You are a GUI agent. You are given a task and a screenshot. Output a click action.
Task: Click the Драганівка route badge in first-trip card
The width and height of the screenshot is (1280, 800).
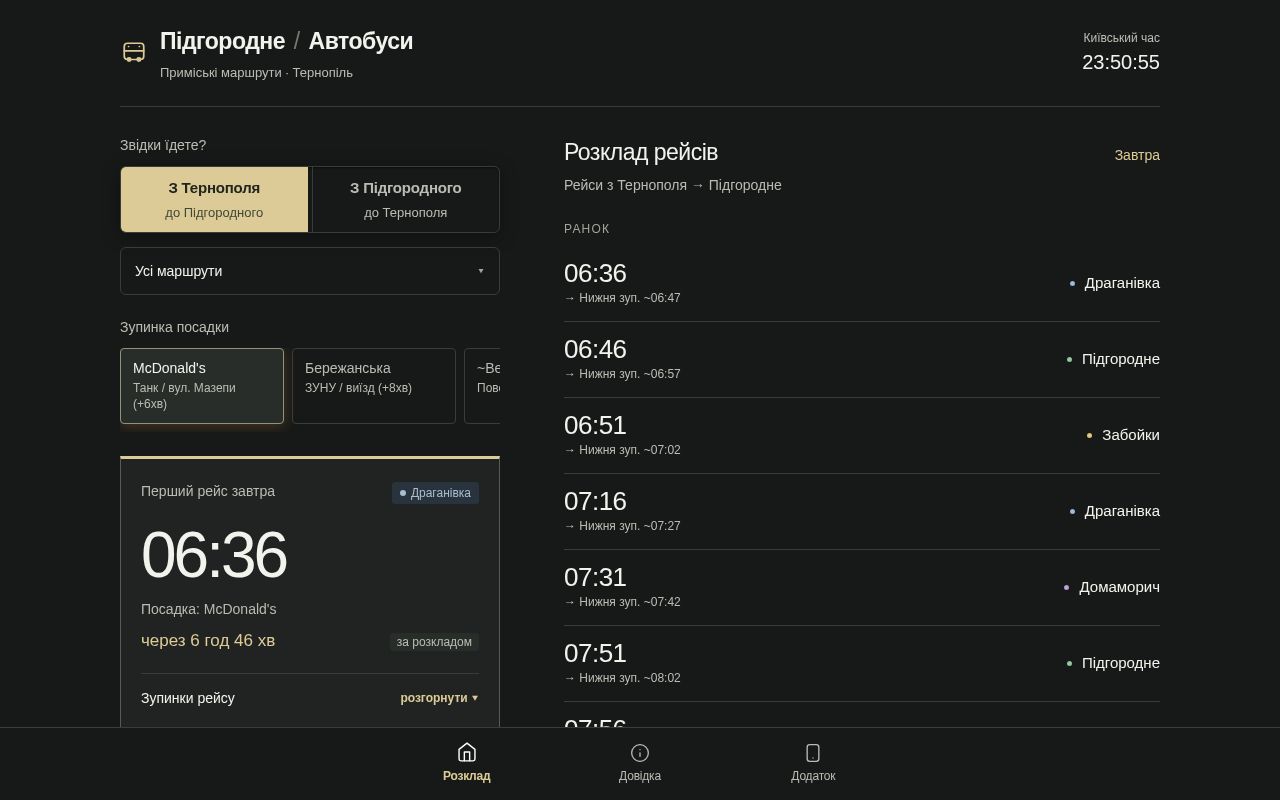click(435, 493)
